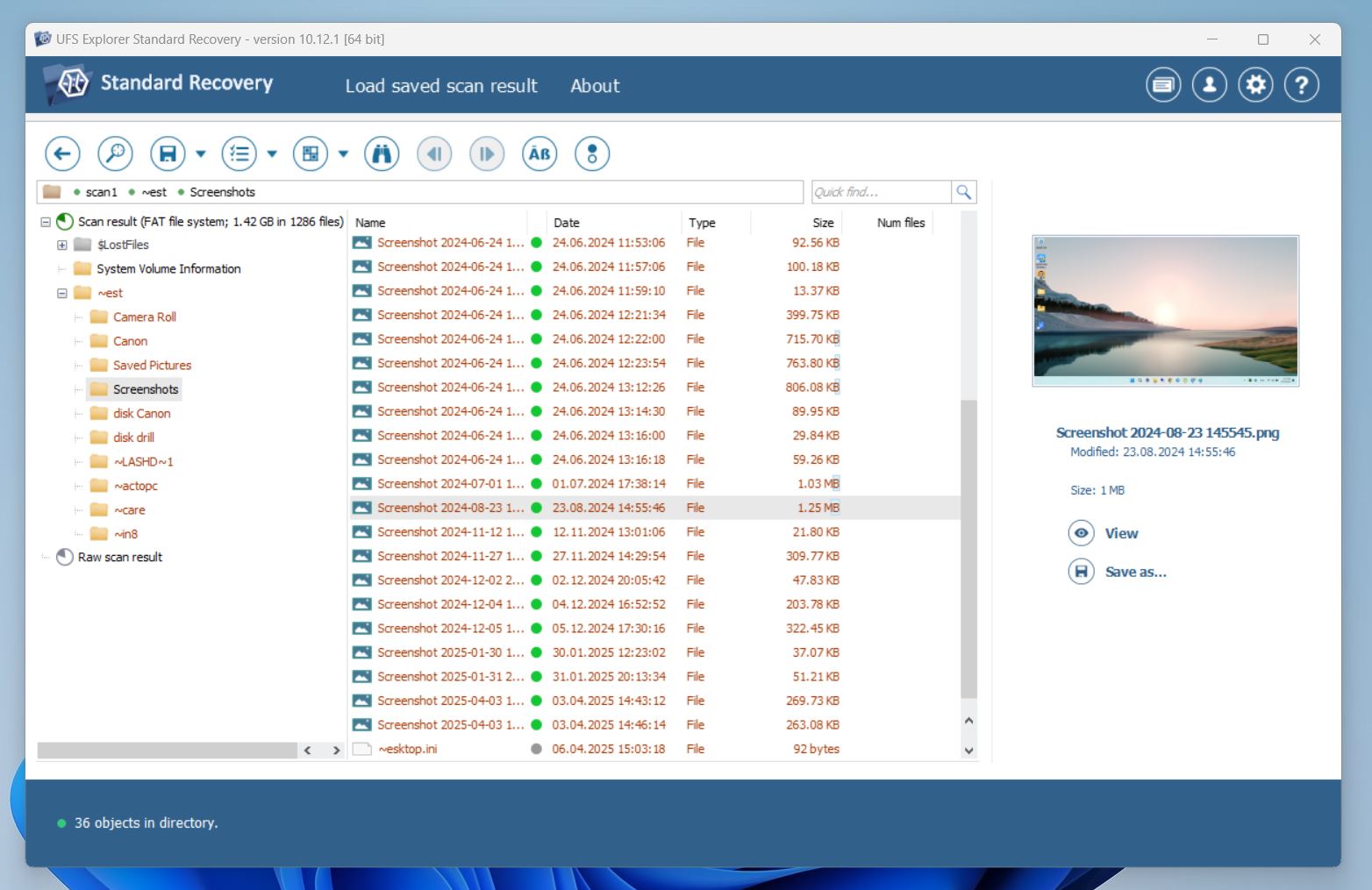This screenshot has width=1372, height=890.
Task: Select the disk Canon folder
Action: point(141,414)
